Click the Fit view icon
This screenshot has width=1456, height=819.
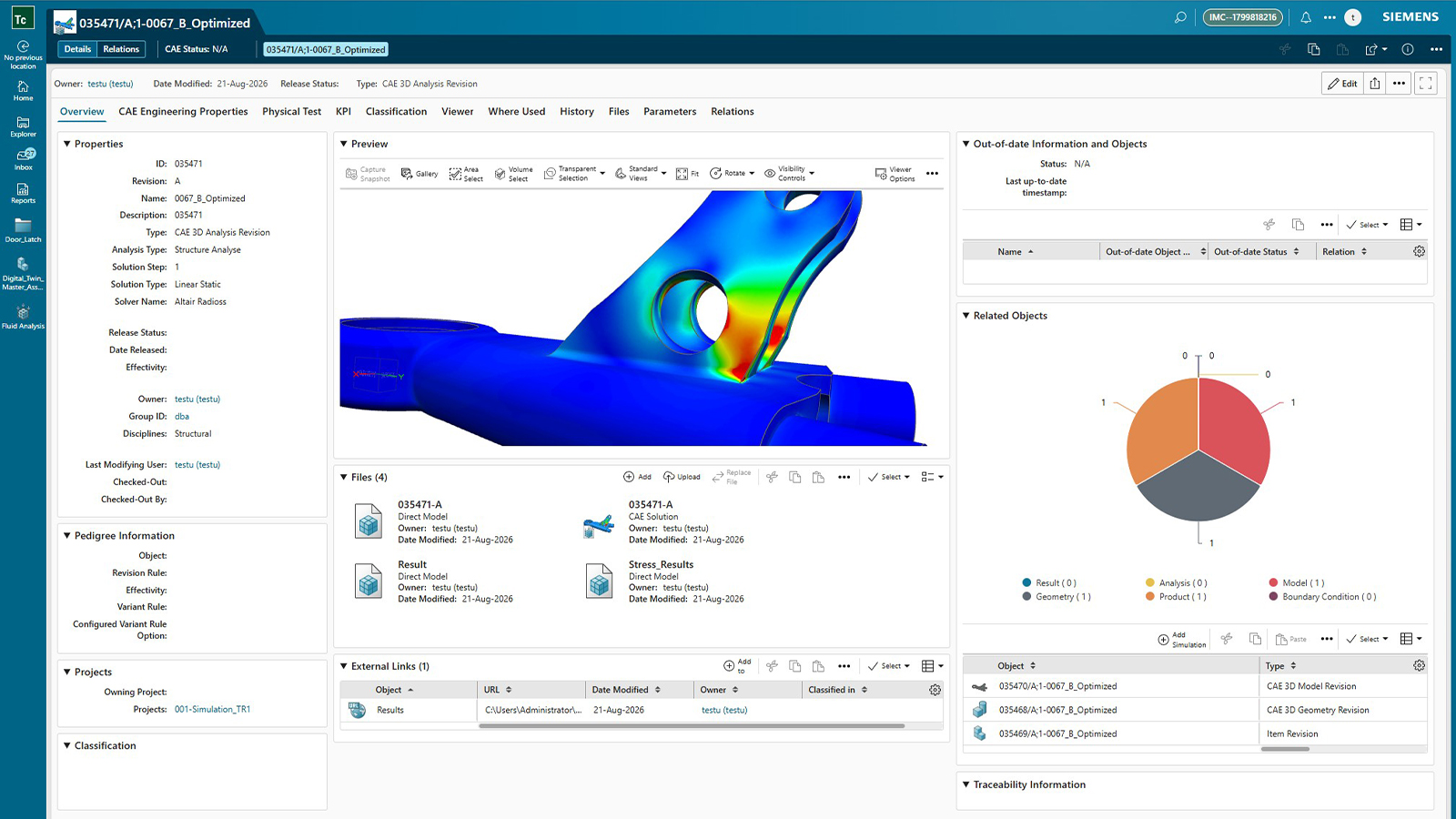pyautogui.click(x=688, y=174)
